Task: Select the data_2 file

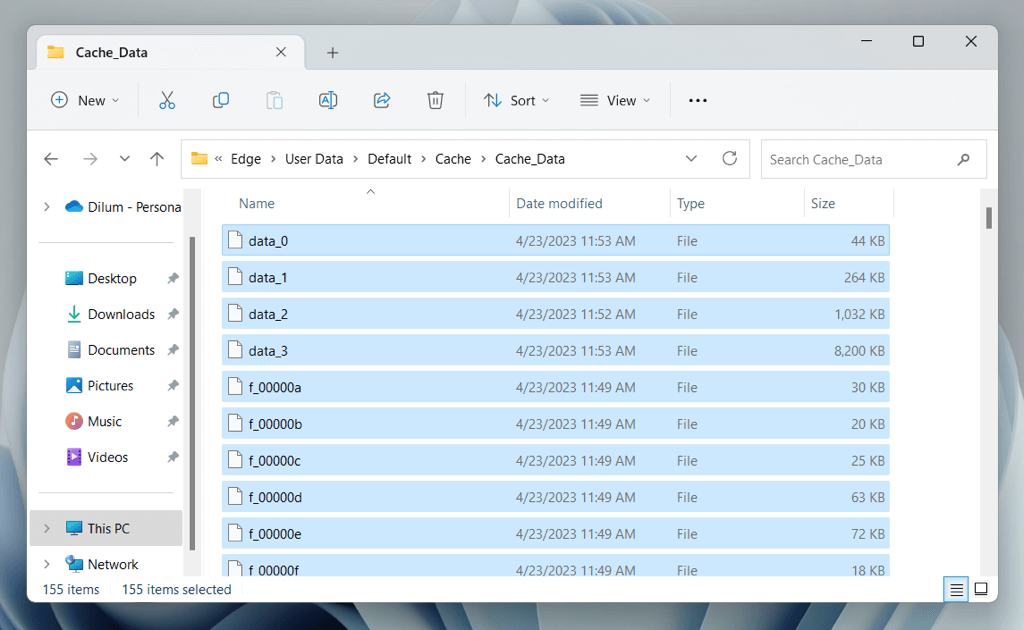Action: tap(268, 314)
